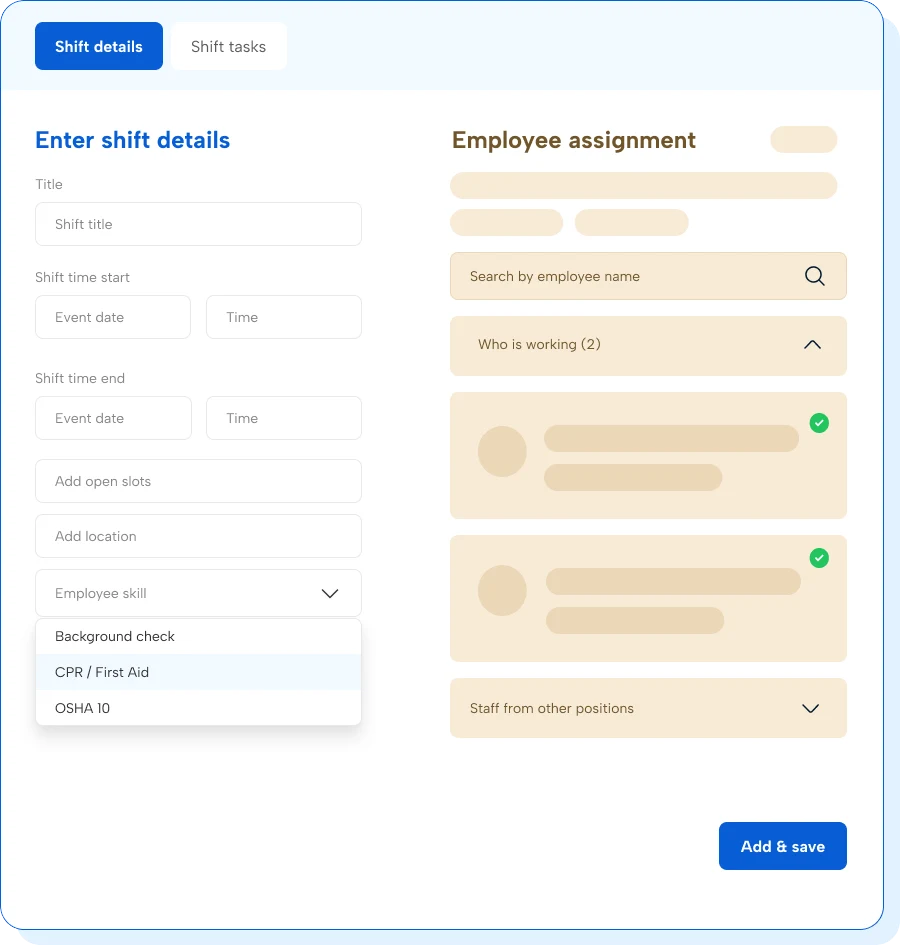Select Background check skill option
Viewport: 900px width, 945px height.
(198, 636)
